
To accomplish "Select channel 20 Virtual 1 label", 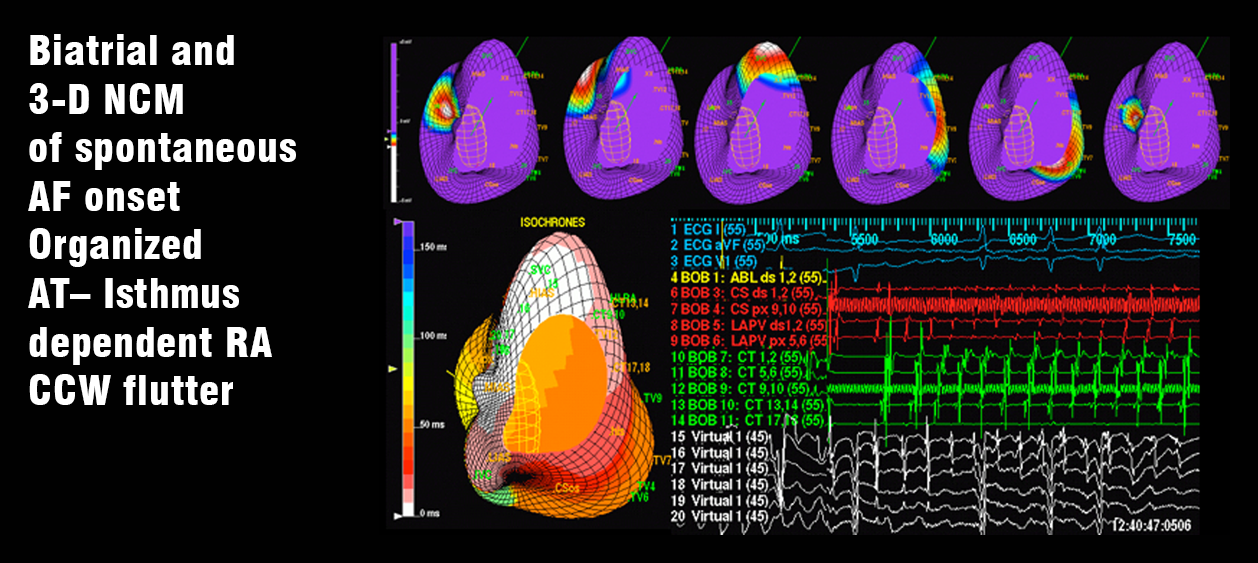I will 719,515.
